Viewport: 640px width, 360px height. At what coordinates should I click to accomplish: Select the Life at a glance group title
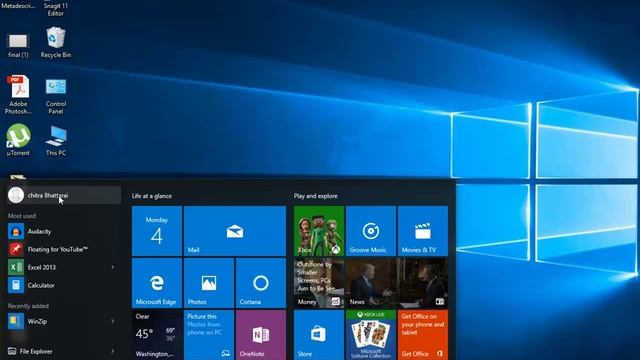[x=152, y=196]
